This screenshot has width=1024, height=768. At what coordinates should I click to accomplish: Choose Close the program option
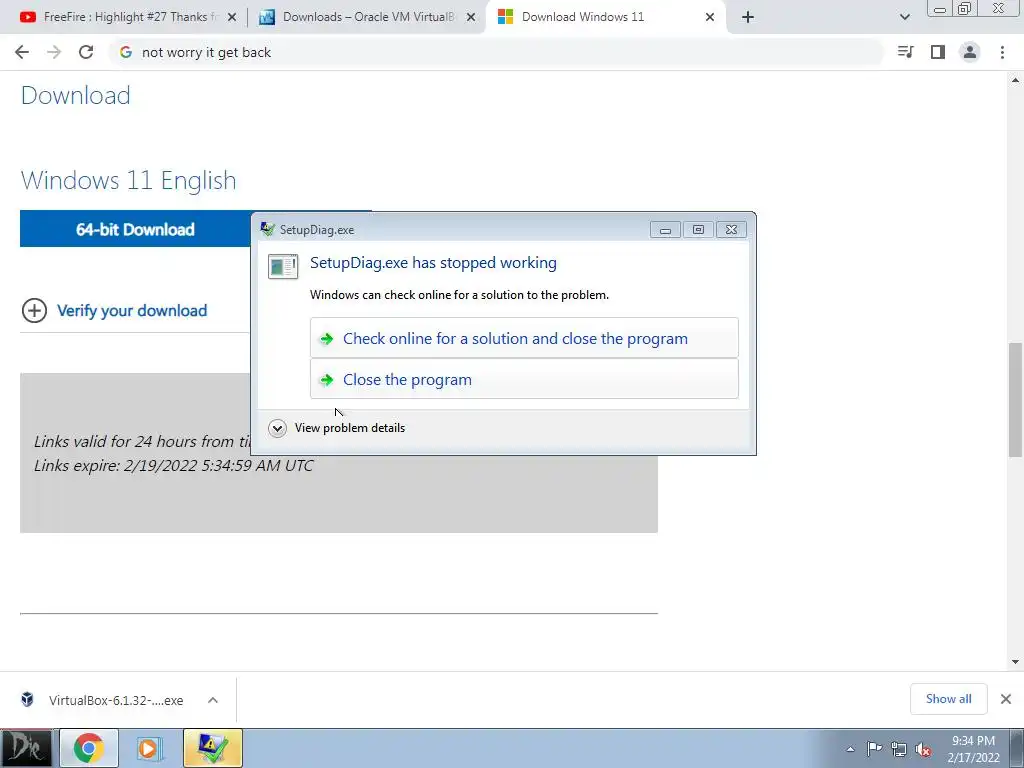(x=524, y=379)
